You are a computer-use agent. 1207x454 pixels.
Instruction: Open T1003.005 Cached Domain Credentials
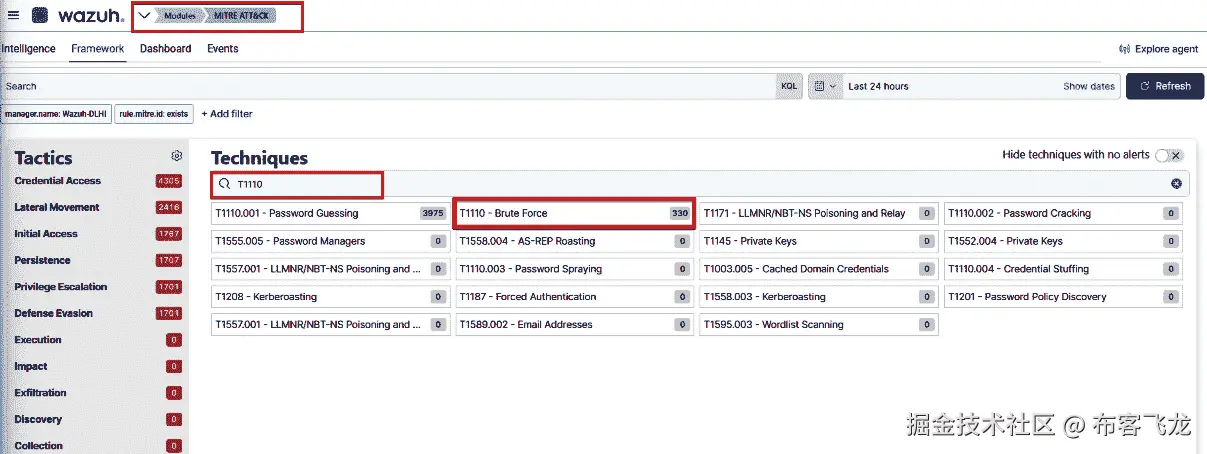click(818, 269)
